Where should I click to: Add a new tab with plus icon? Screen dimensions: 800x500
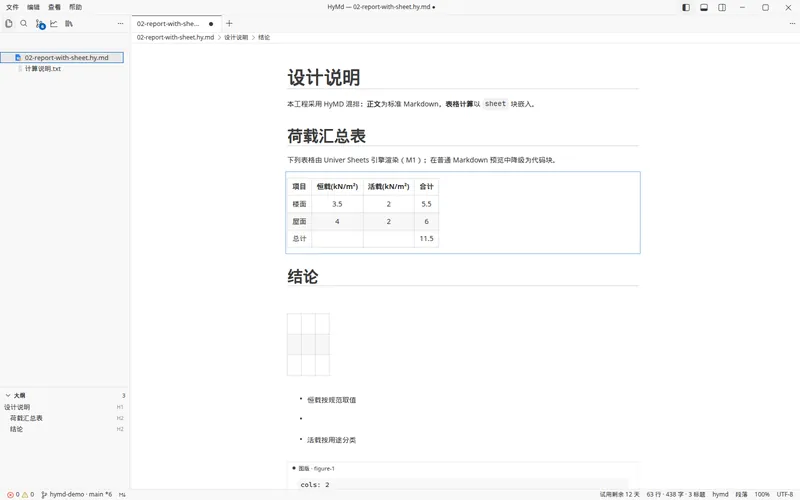(229, 23)
